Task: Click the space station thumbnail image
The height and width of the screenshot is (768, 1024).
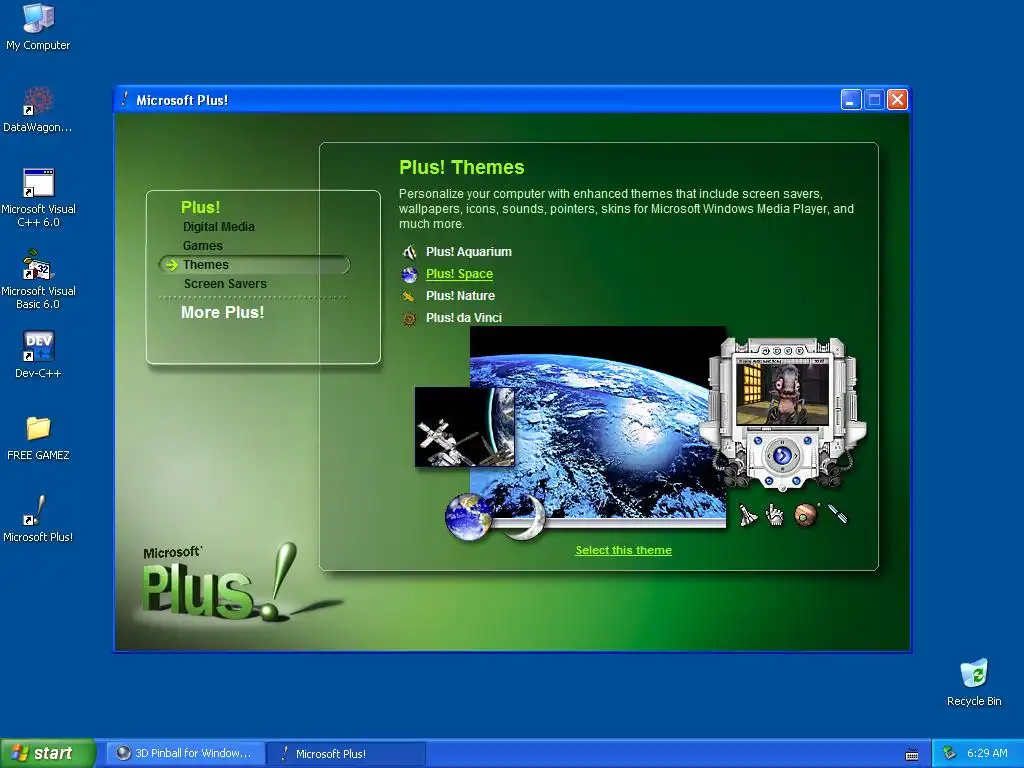Action: [x=465, y=427]
